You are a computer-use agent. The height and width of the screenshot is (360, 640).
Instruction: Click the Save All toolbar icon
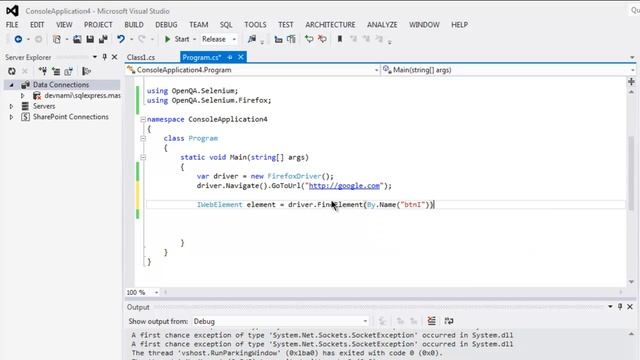pos(103,39)
